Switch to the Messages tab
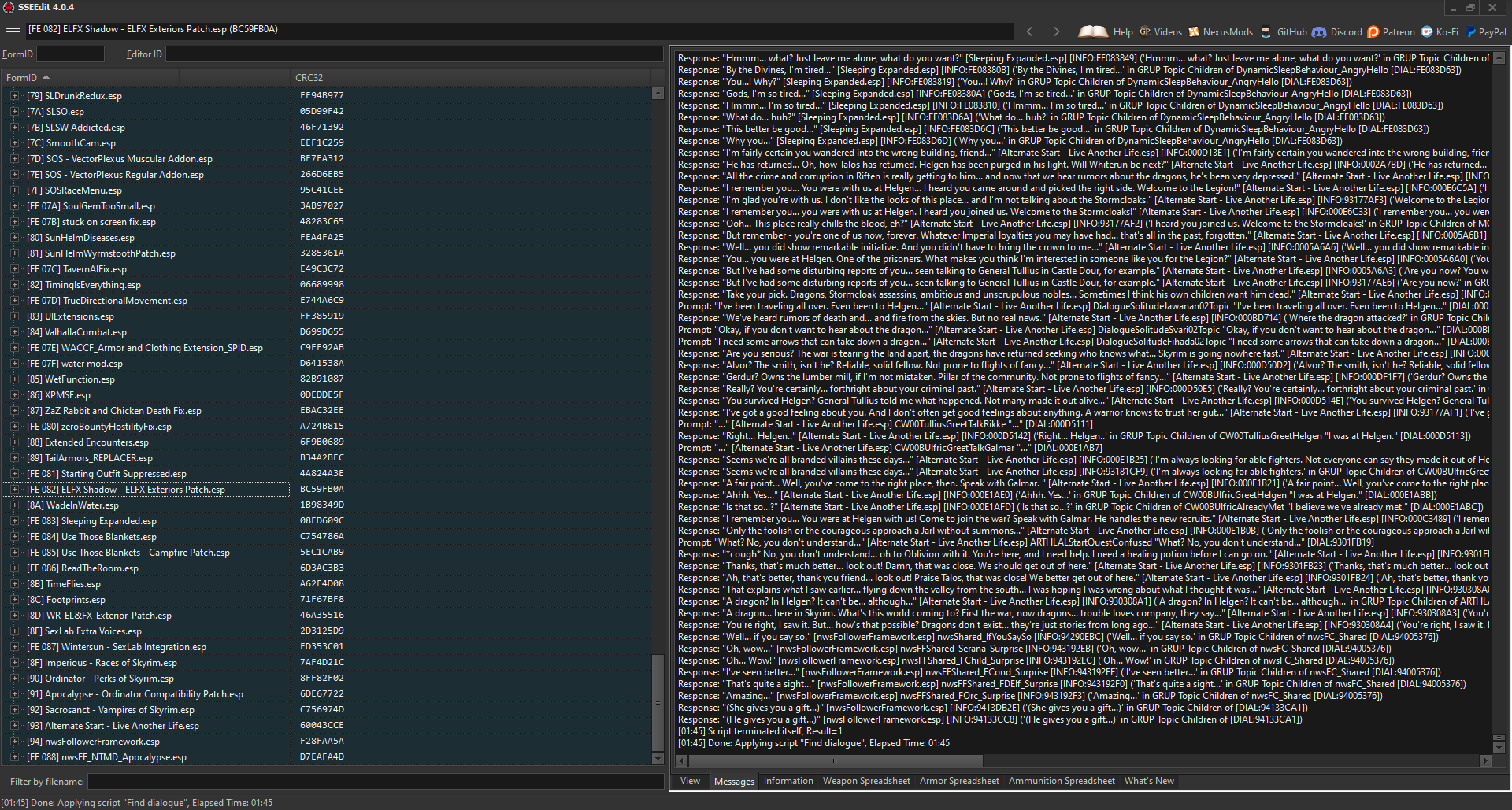The height and width of the screenshot is (810, 1512). tap(734, 781)
